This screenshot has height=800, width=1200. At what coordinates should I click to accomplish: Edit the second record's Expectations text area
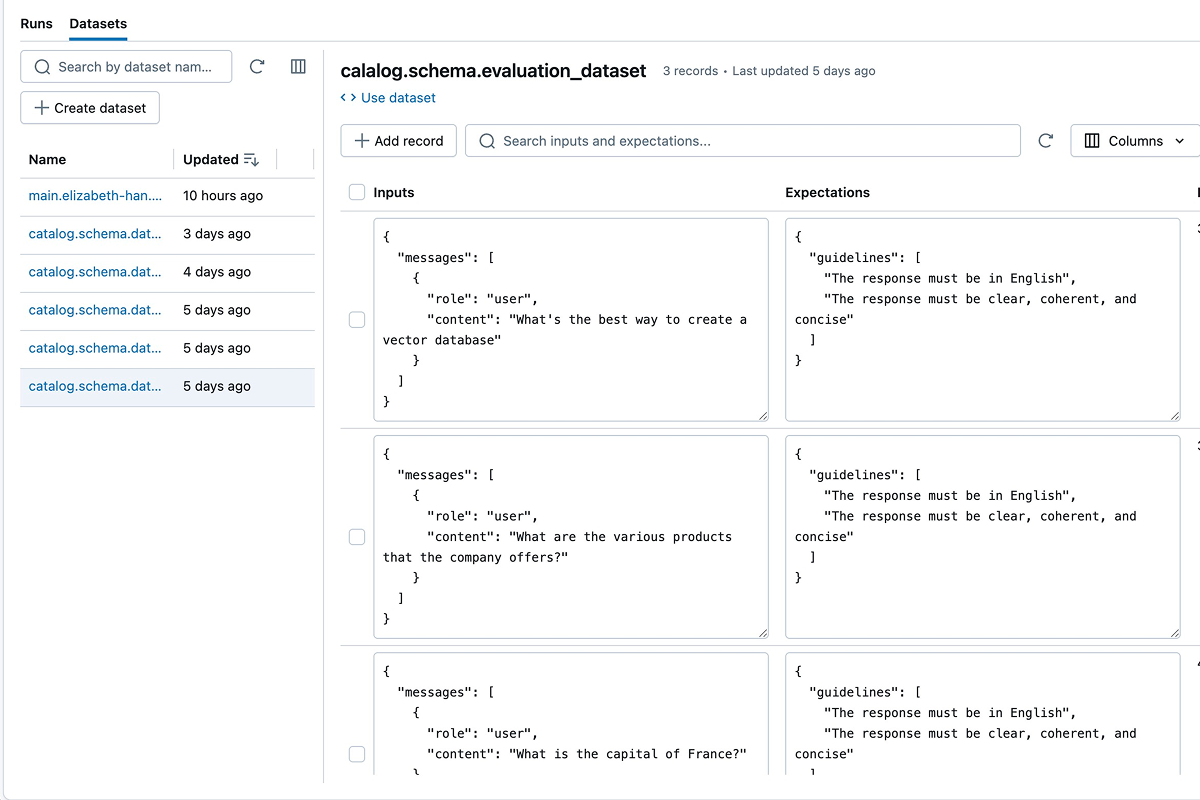coord(983,537)
